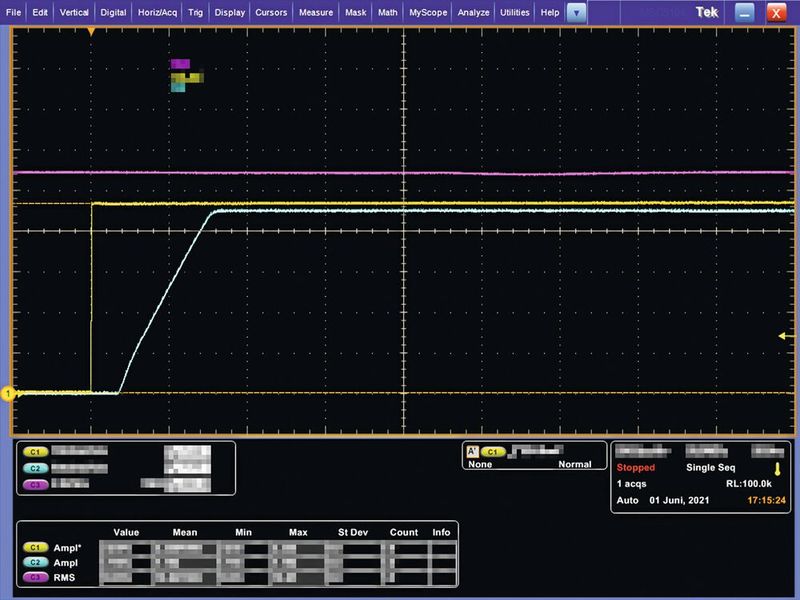Screen dimensions: 800x600
Task: Click the Single Seq acquisition label
Action: (708, 467)
